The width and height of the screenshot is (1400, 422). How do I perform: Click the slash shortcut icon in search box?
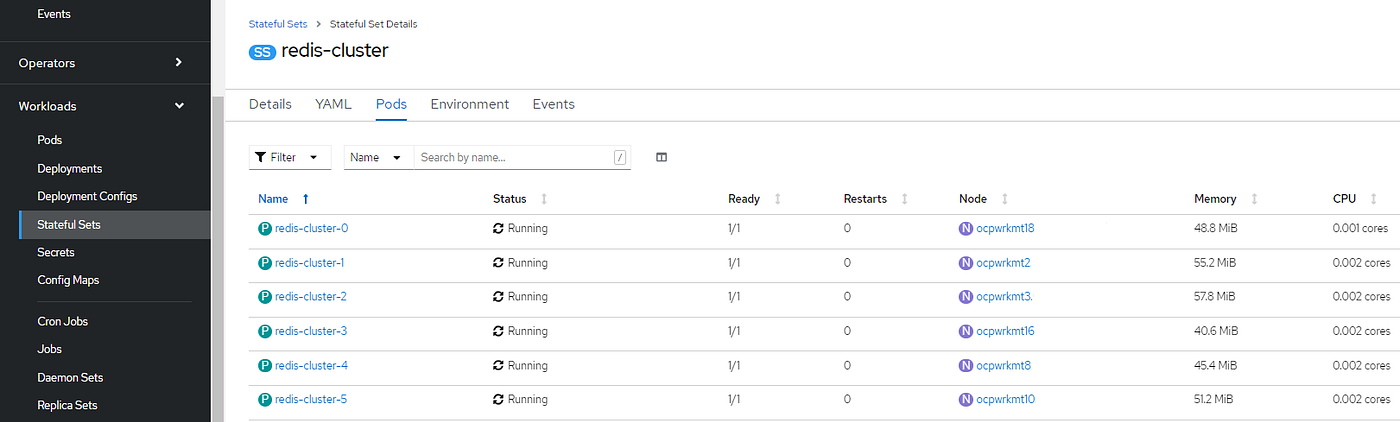pyautogui.click(x=620, y=157)
